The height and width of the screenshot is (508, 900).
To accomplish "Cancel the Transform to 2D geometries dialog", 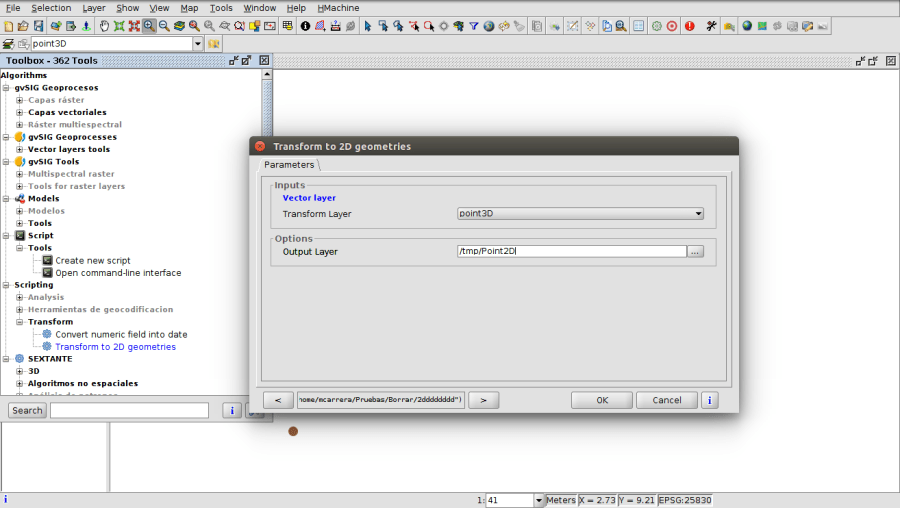I will pyautogui.click(x=666, y=400).
